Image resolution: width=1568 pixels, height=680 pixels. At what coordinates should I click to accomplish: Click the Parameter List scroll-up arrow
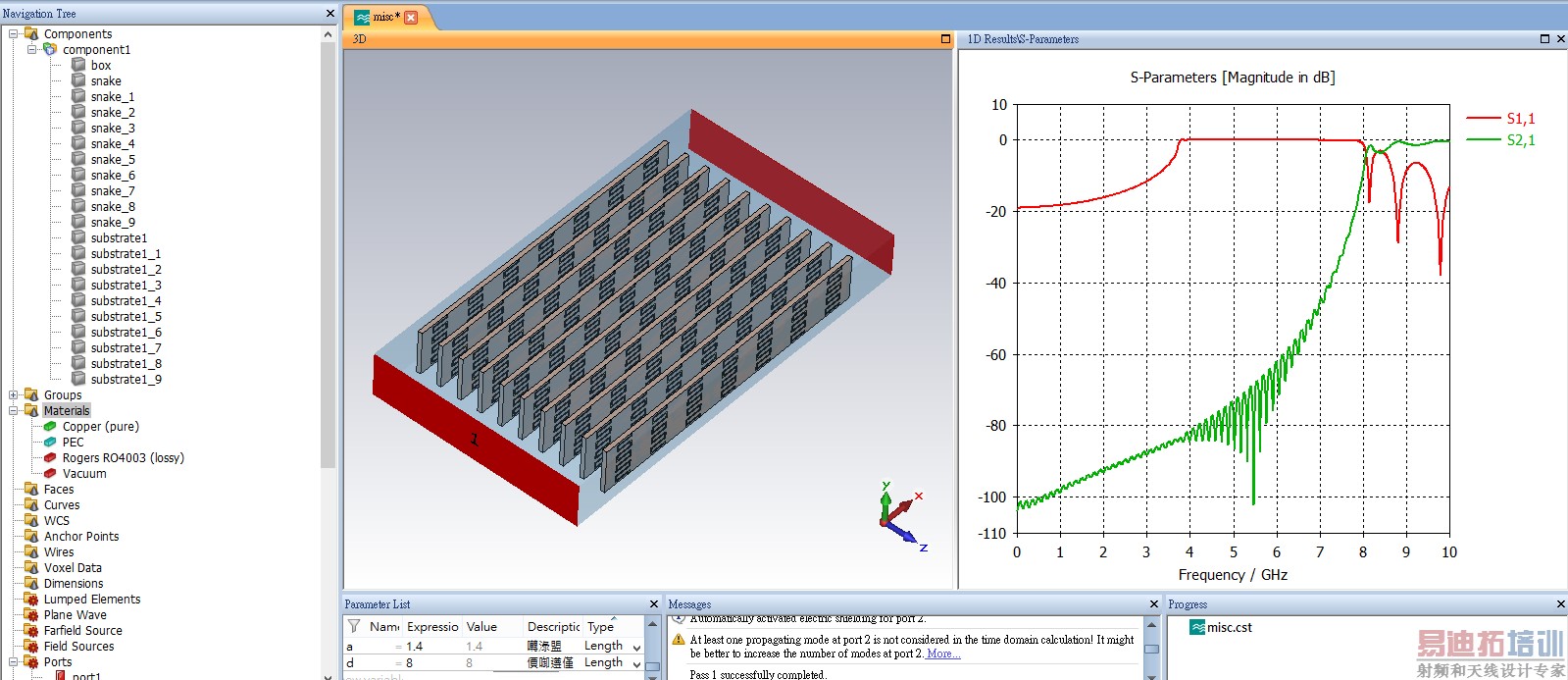click(652, 623)
